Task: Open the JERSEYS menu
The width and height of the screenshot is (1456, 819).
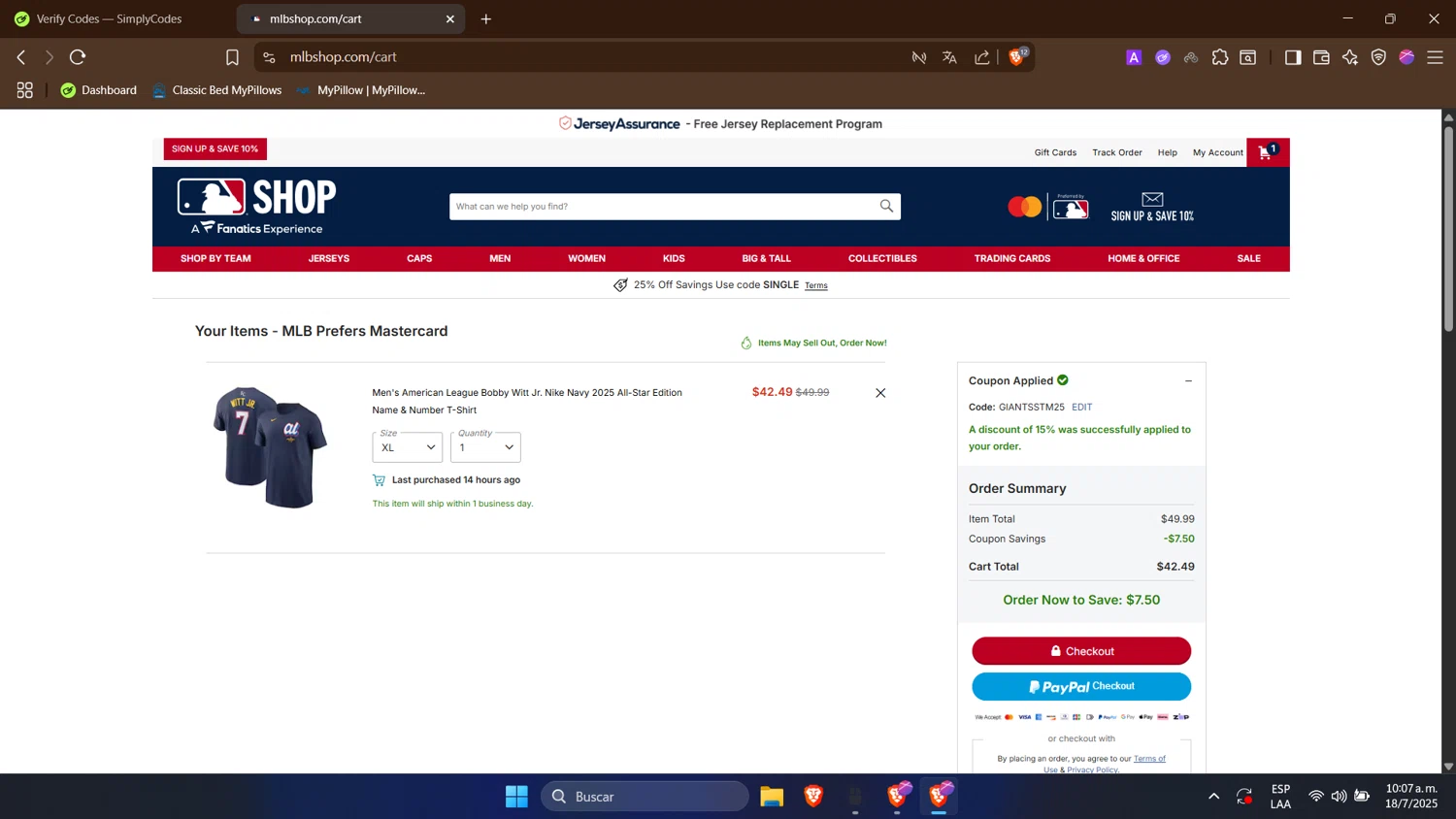Action: tap(329, 259)
